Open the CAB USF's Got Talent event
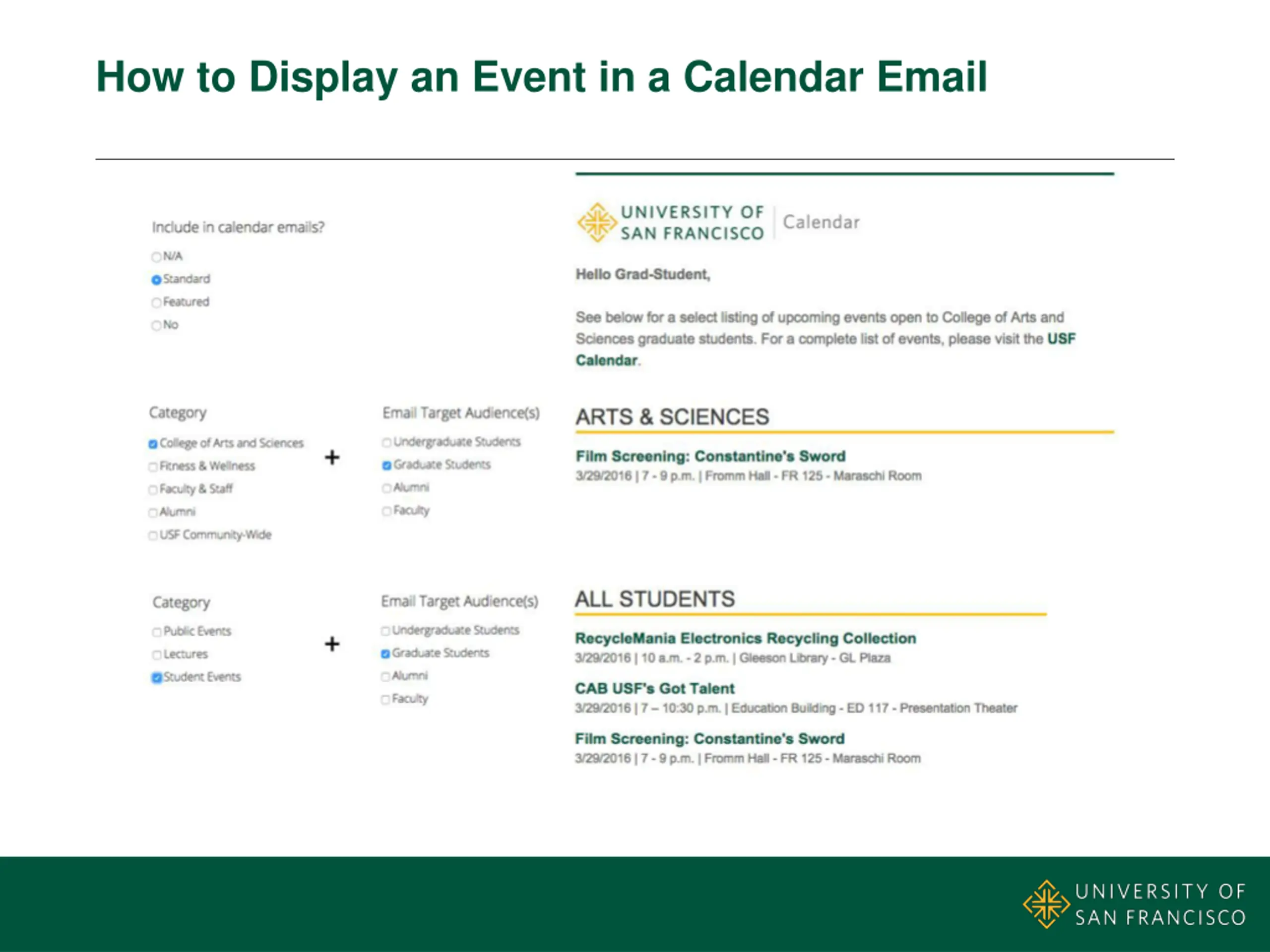Screen dimensions: 1270x952 click(654, 689)
